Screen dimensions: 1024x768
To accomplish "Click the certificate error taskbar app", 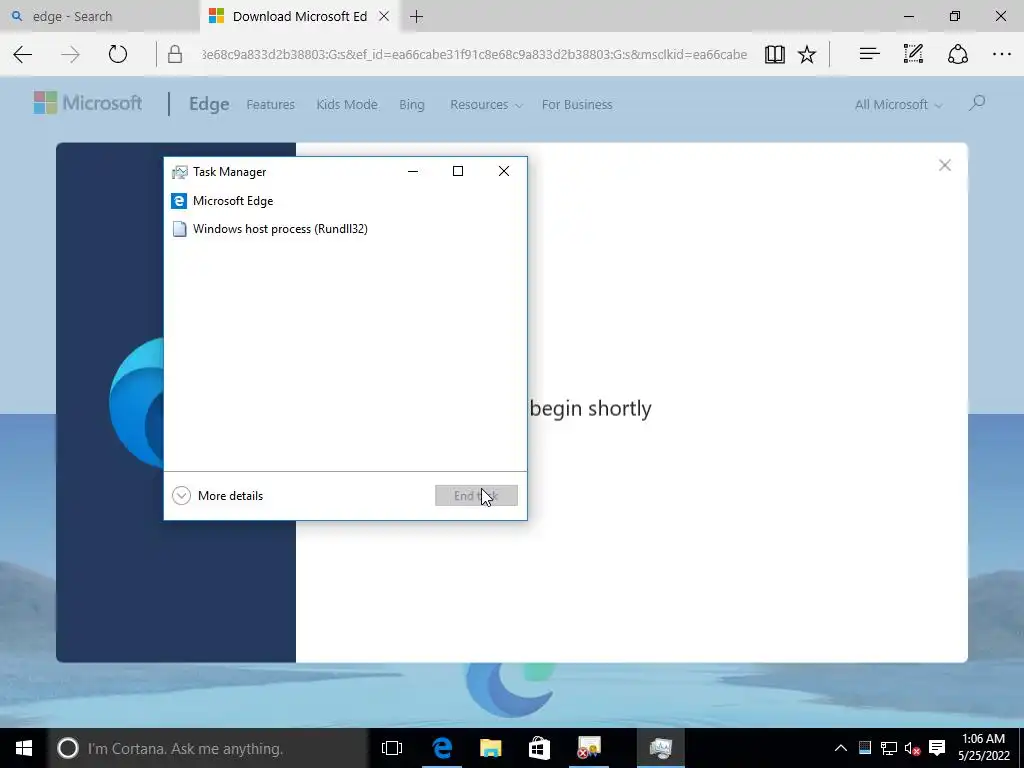I will pyautogui.click(x=588, y=748).
